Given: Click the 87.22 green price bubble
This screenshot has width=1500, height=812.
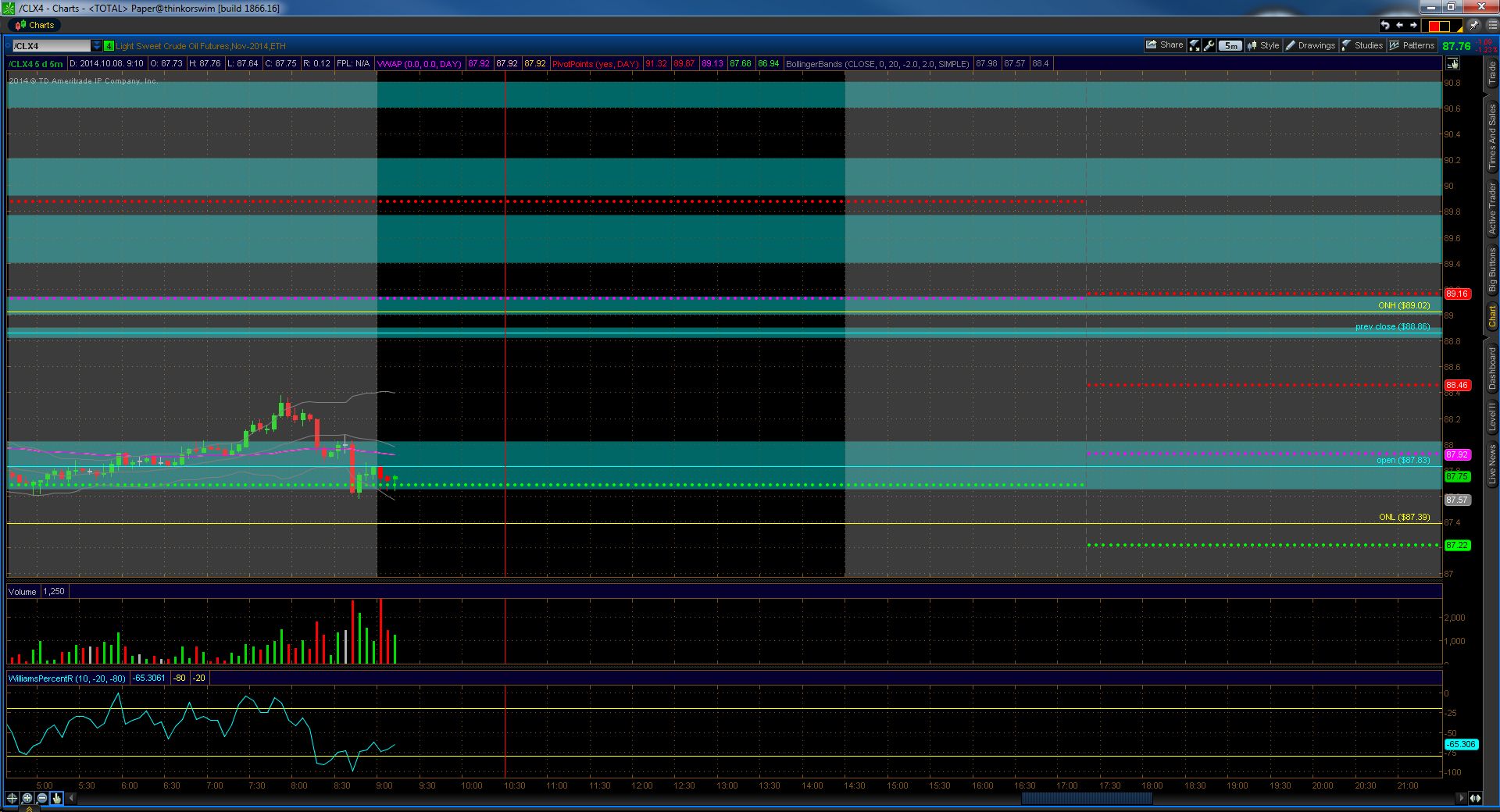Looking at the screenshot, I should tap(1457, 546).
